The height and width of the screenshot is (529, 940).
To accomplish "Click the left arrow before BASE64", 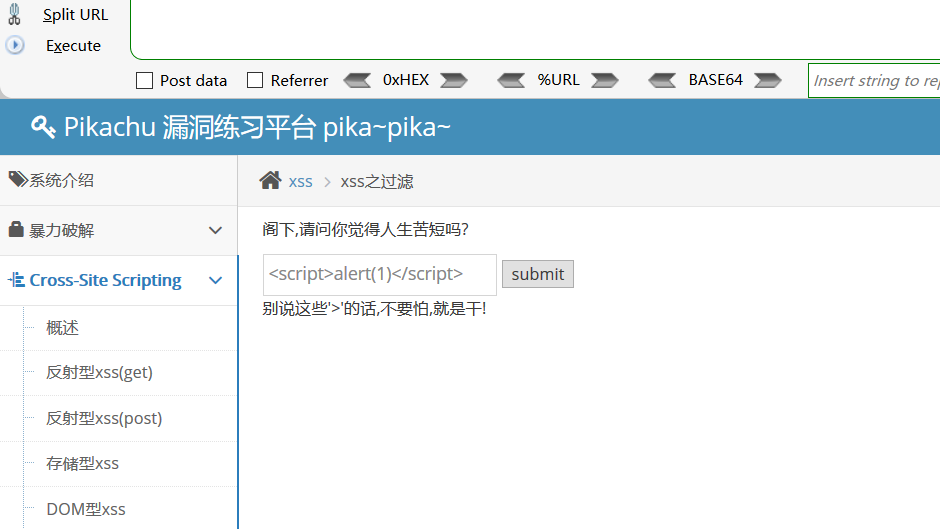I will 662,80.
